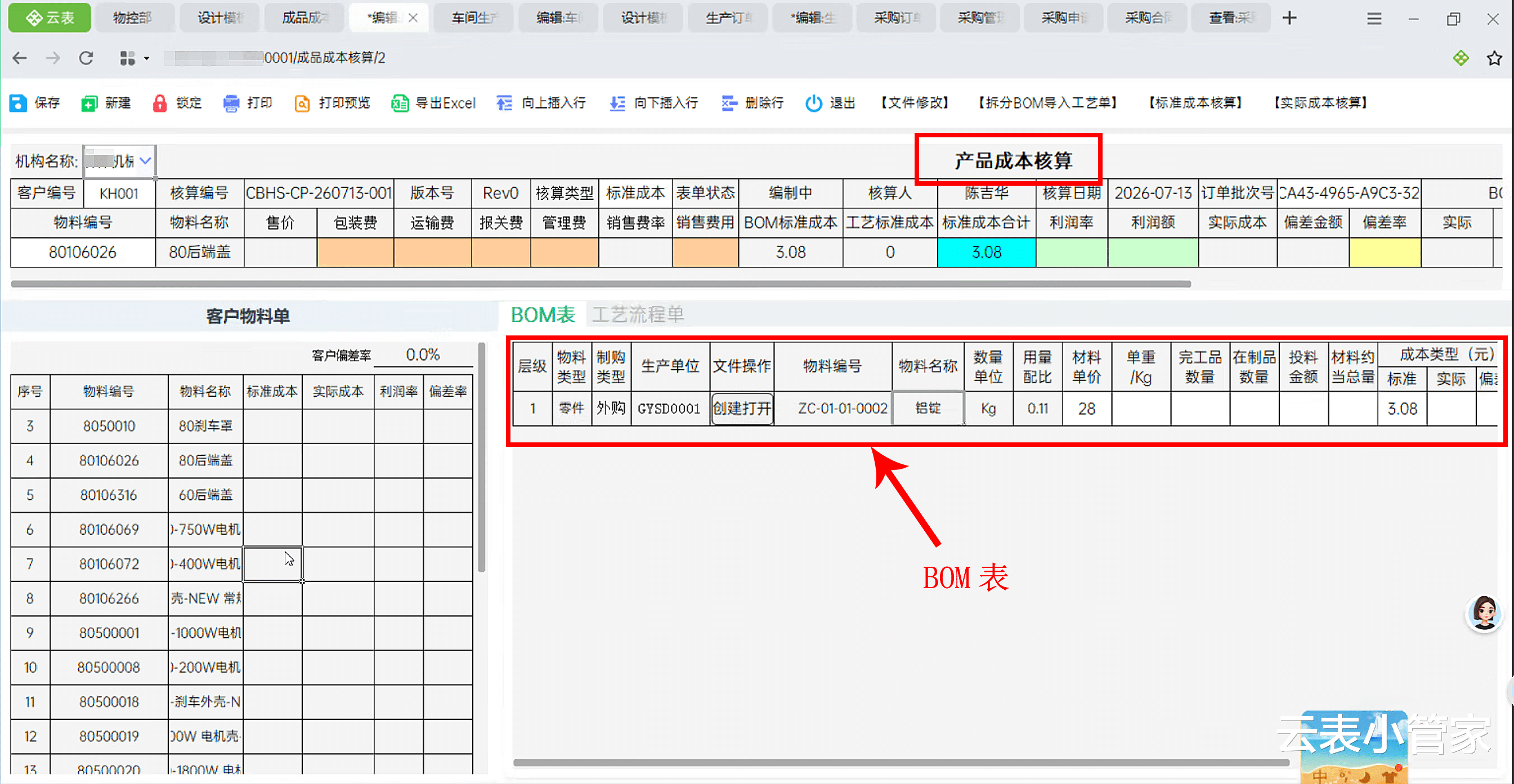The height and width of the screenshot is (784, 1514).
Task: Switch to the 工艺流程单 tab
Action: pos(638,315)
